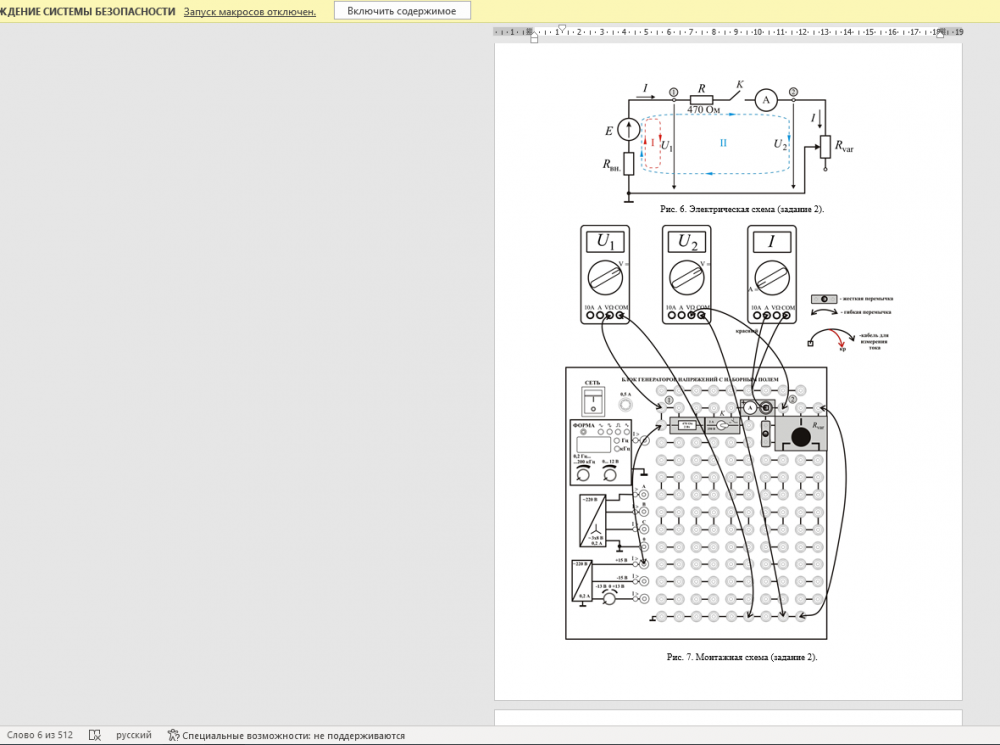Click the ammeter A symbol in circuit schematic
1000x745 pixels.
point(765,100)
